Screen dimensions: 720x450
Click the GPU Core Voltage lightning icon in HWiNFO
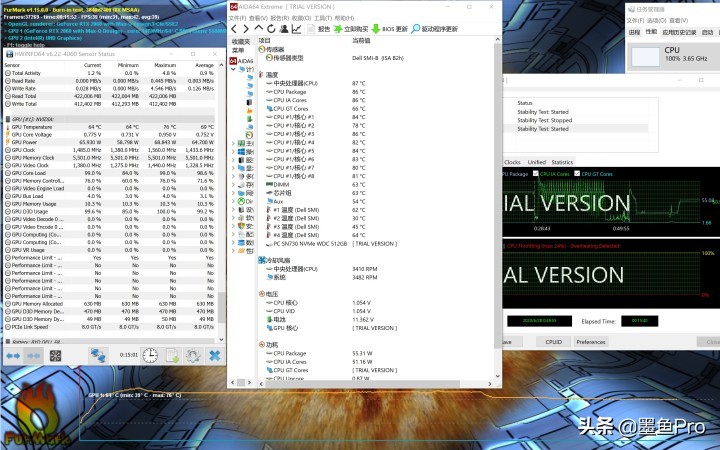[x=8, y=135]
